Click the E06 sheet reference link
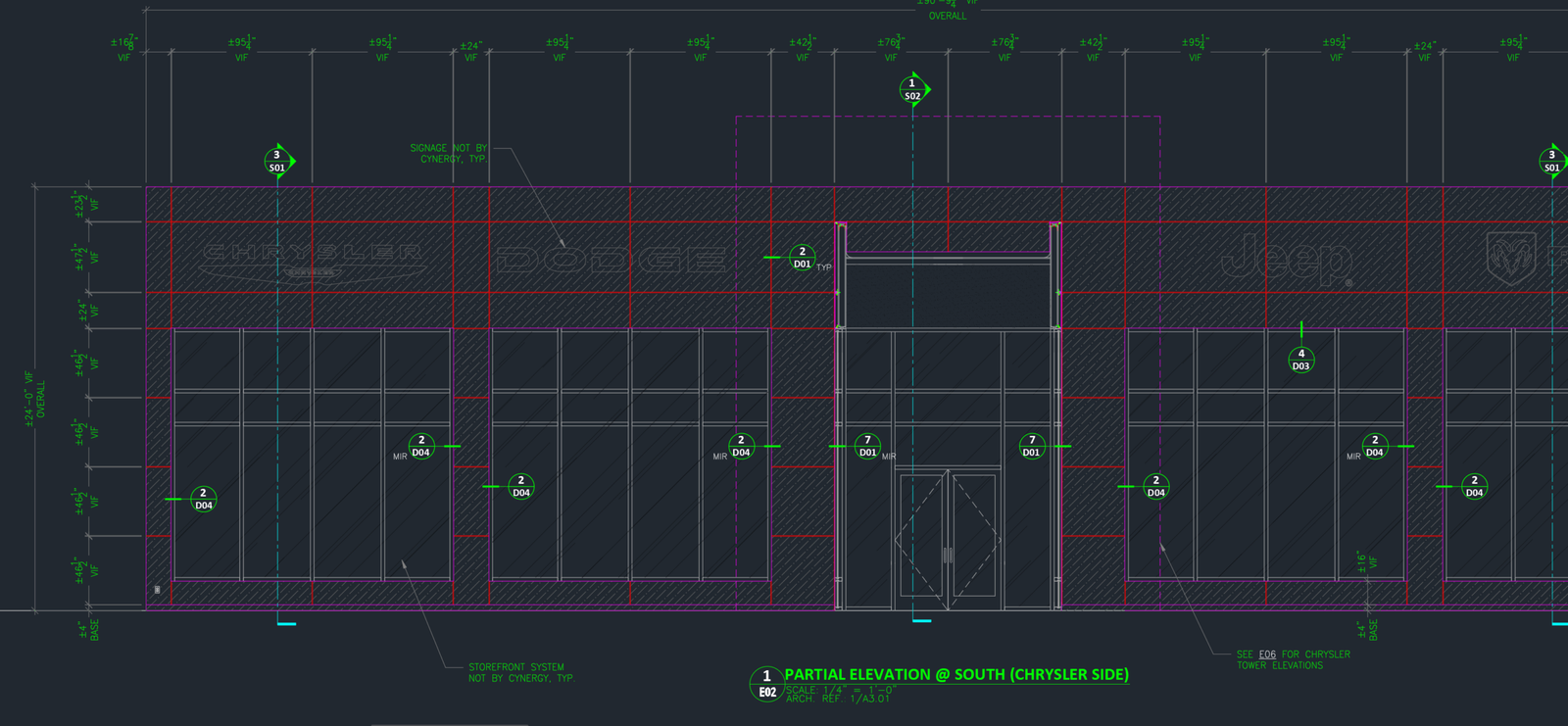This screenshot has width=1568, height=726. tap(1267, 654)
